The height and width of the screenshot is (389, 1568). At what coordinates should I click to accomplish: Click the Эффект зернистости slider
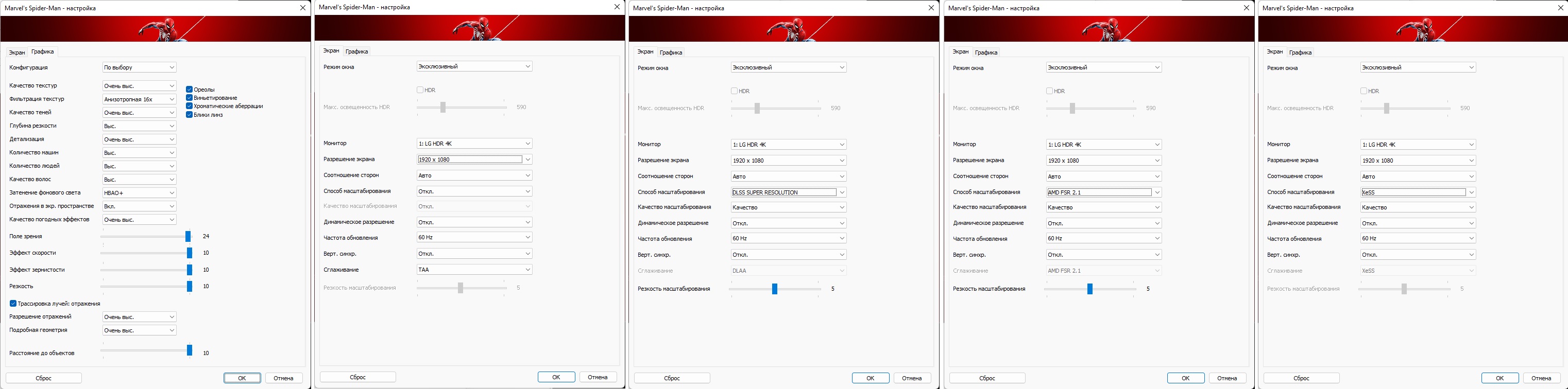coord(146,270)
